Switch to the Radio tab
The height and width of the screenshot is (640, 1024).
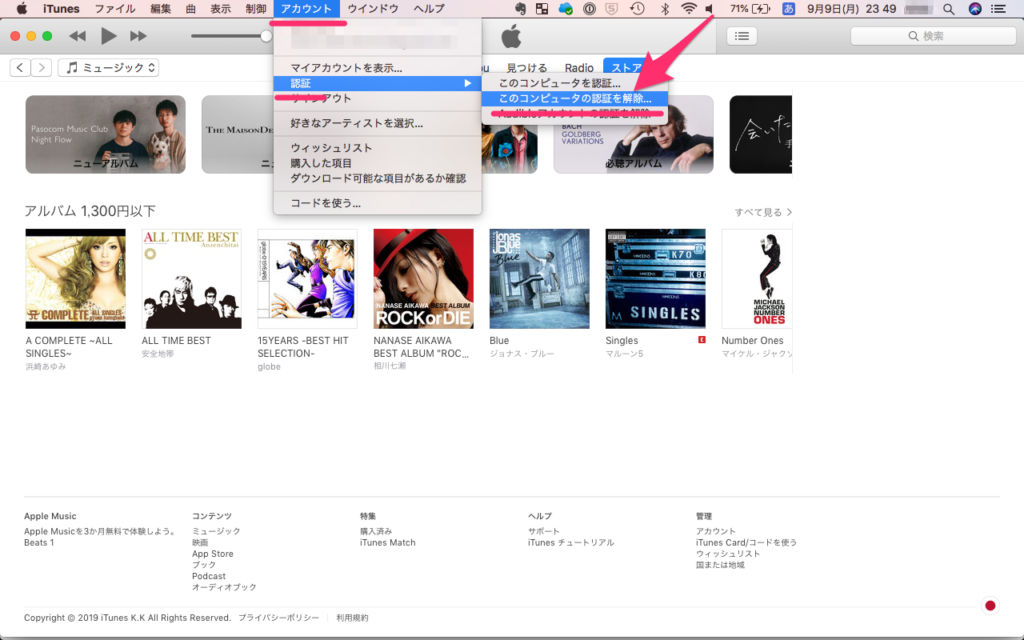579,68
